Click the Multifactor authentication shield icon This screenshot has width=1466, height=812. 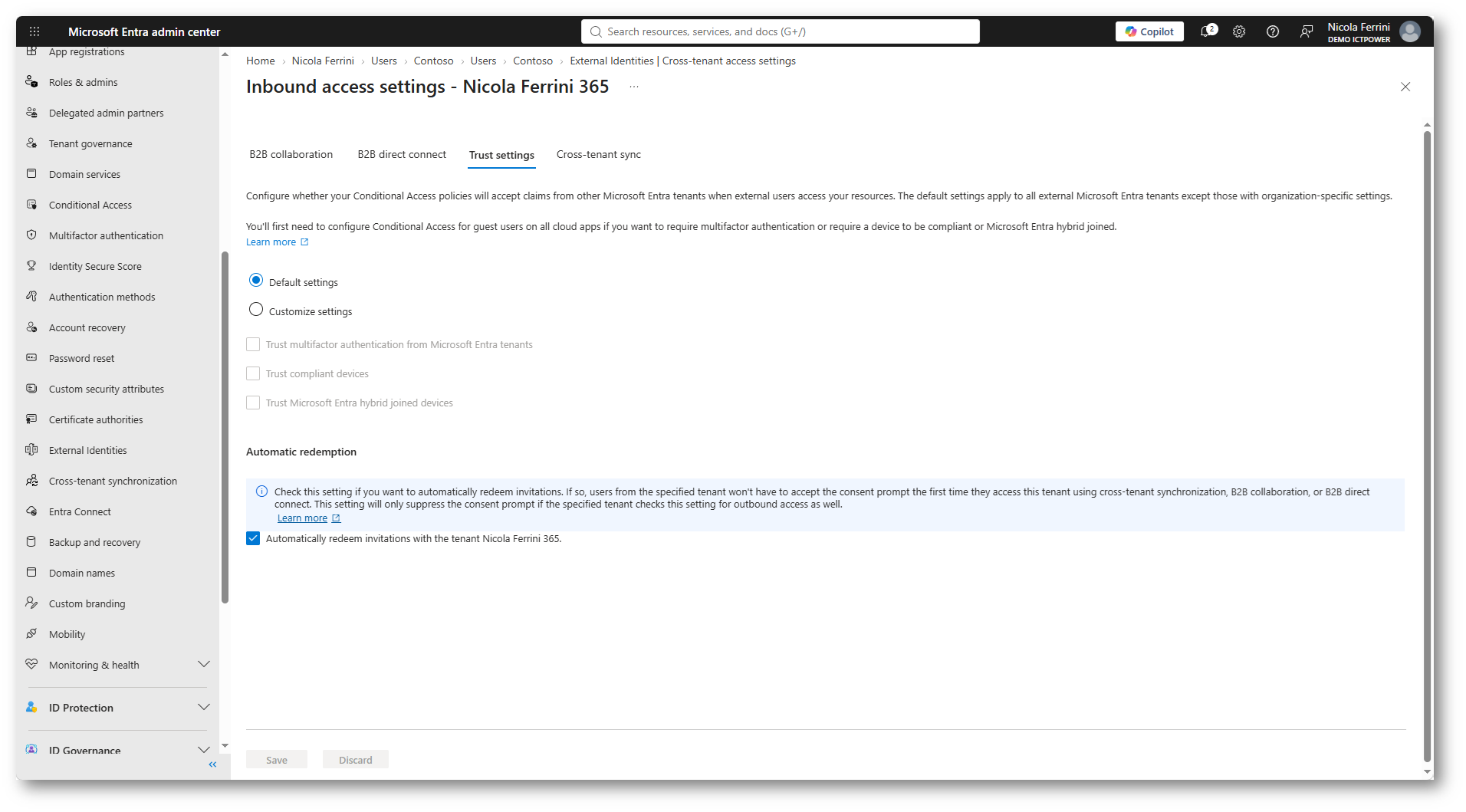31,235
